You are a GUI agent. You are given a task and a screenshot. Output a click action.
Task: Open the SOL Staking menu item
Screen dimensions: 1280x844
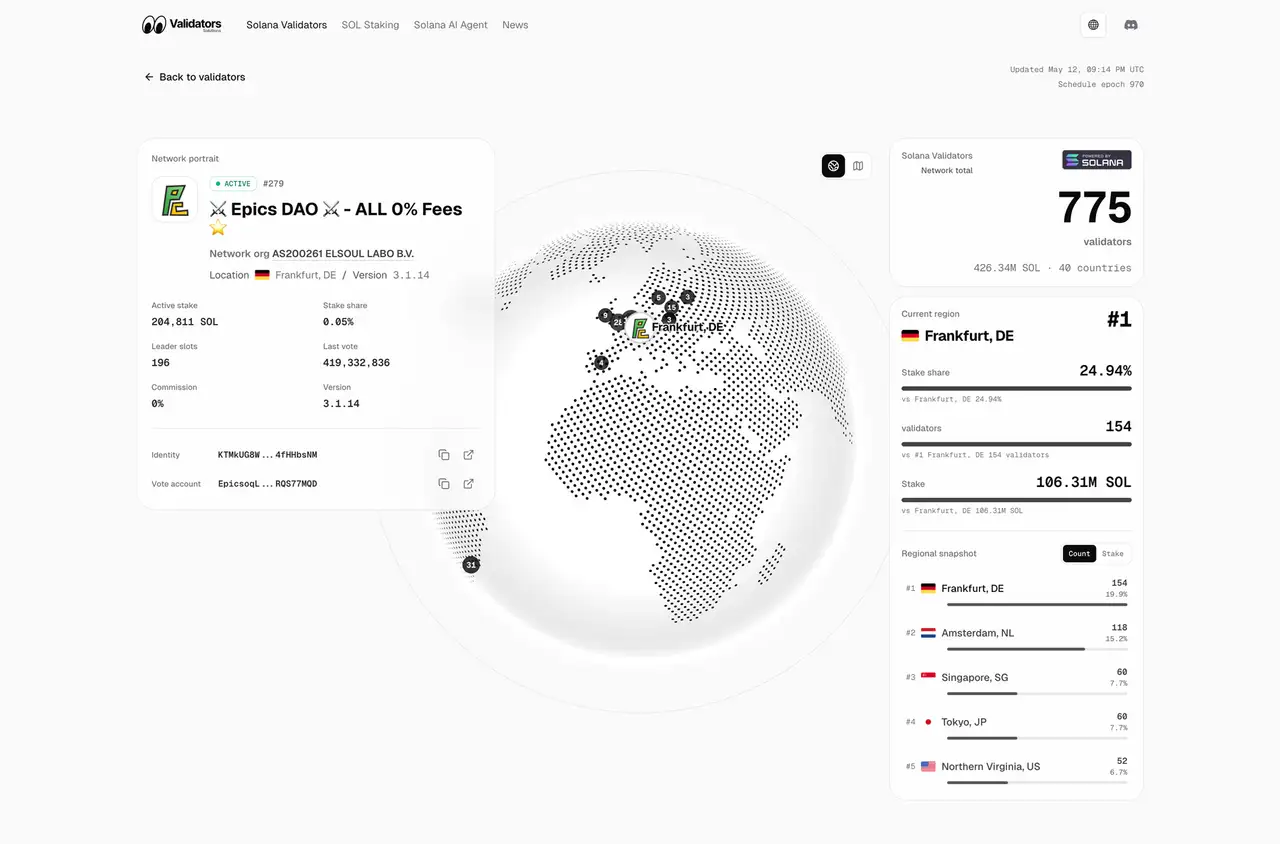pyautogui.click(x=370, y=25)
